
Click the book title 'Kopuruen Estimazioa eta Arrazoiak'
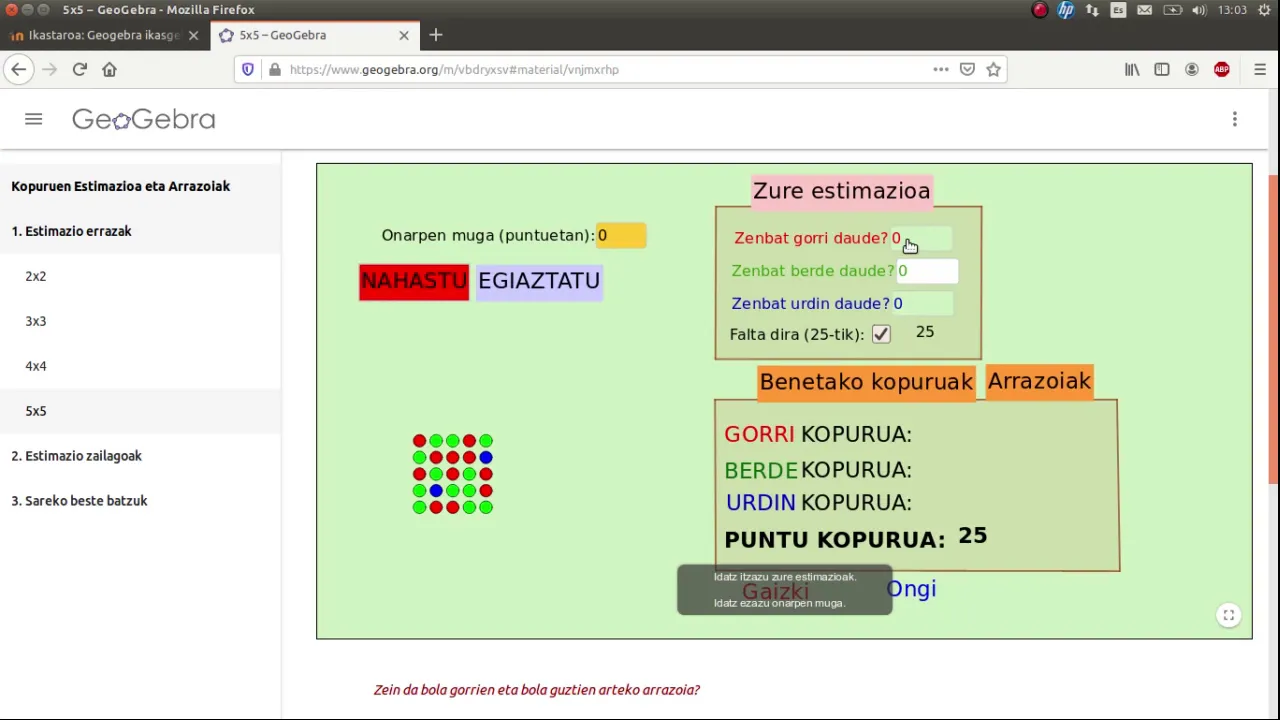click(121, 186)
